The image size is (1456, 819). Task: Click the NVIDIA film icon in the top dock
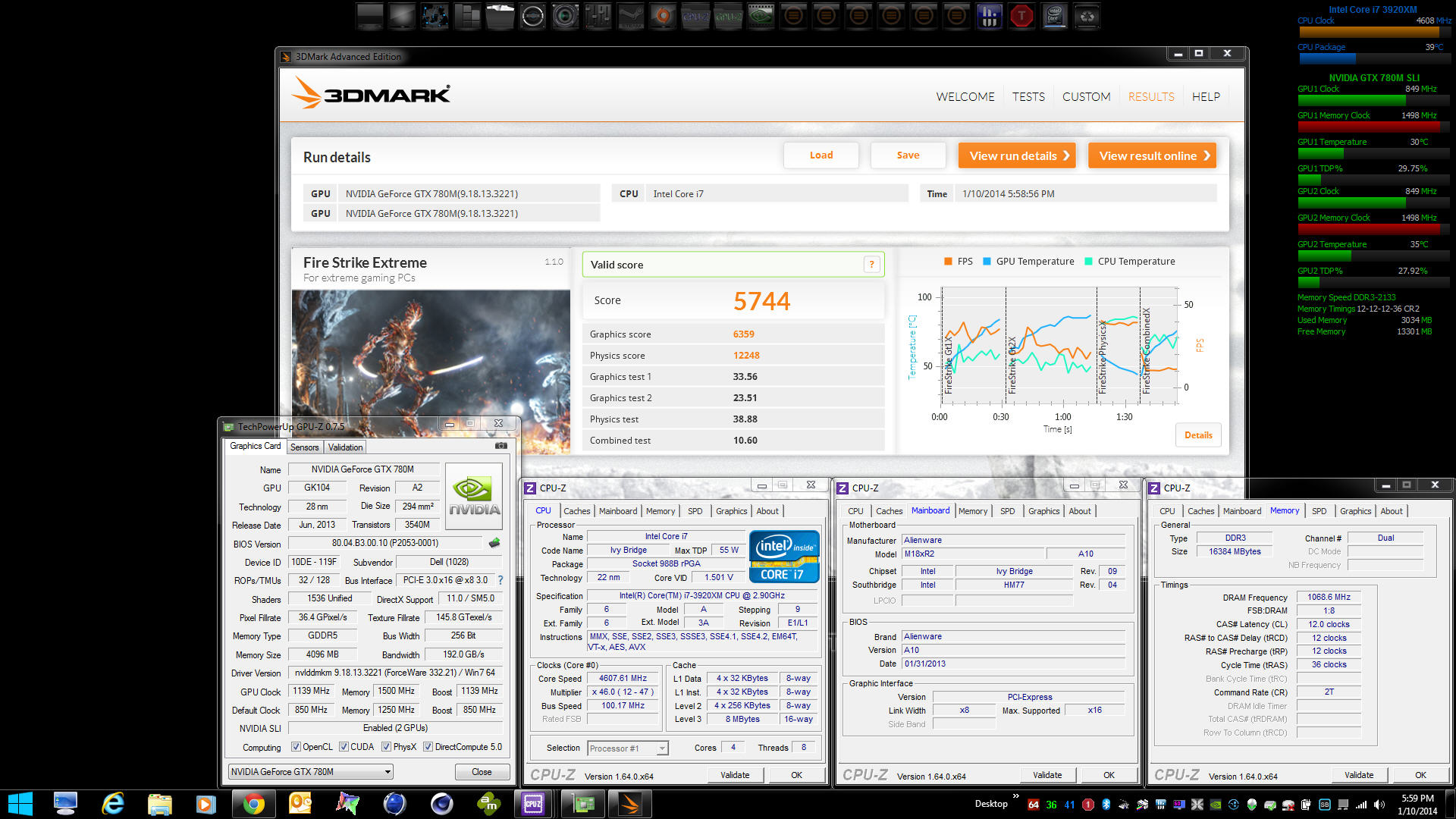tap(761, 15)
